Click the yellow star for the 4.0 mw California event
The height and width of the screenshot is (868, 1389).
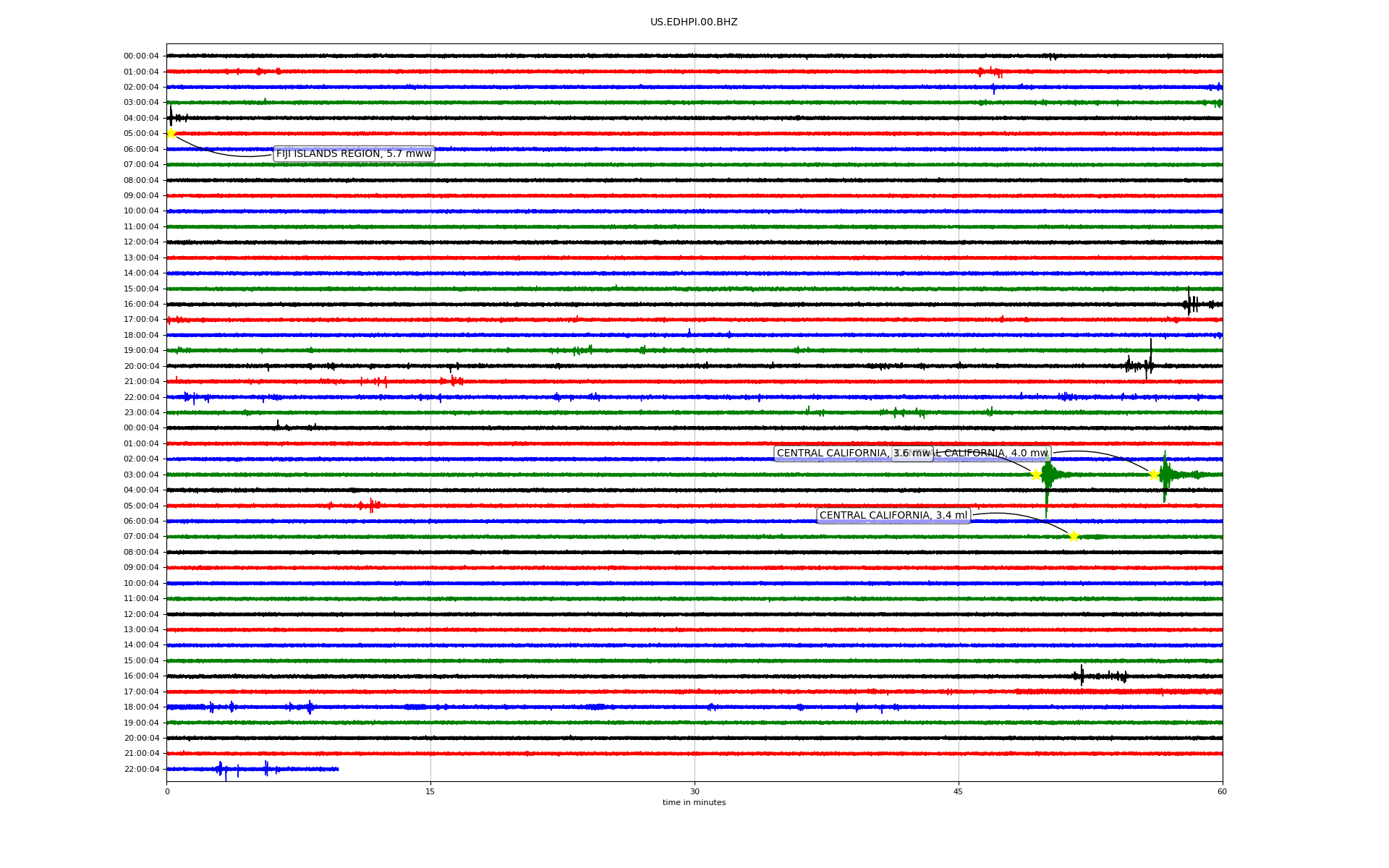[x=1154, y=475]
